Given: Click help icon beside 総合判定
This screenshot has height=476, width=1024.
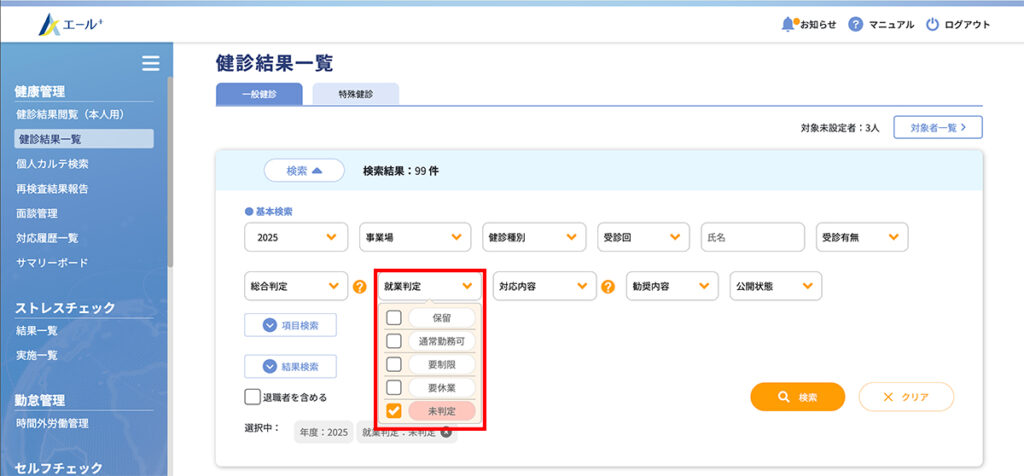Looking at the screenshot, I should [x=360, y=287].
